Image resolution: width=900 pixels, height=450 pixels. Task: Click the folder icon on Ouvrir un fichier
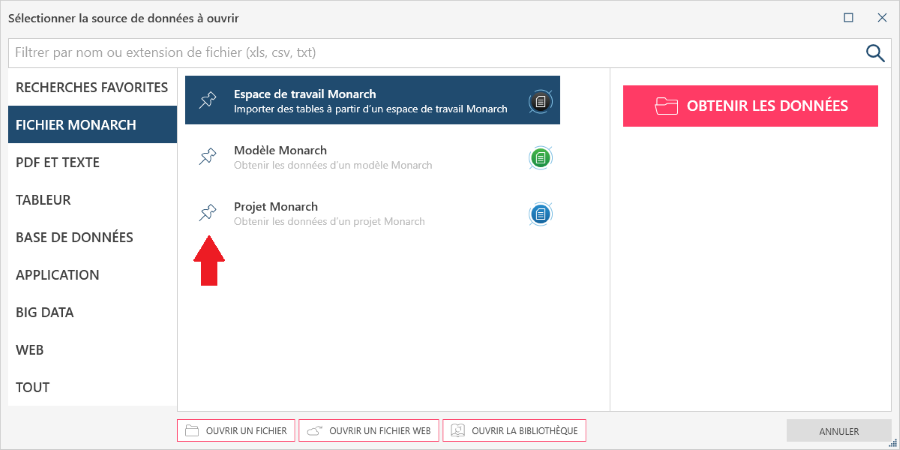[192, 431]
